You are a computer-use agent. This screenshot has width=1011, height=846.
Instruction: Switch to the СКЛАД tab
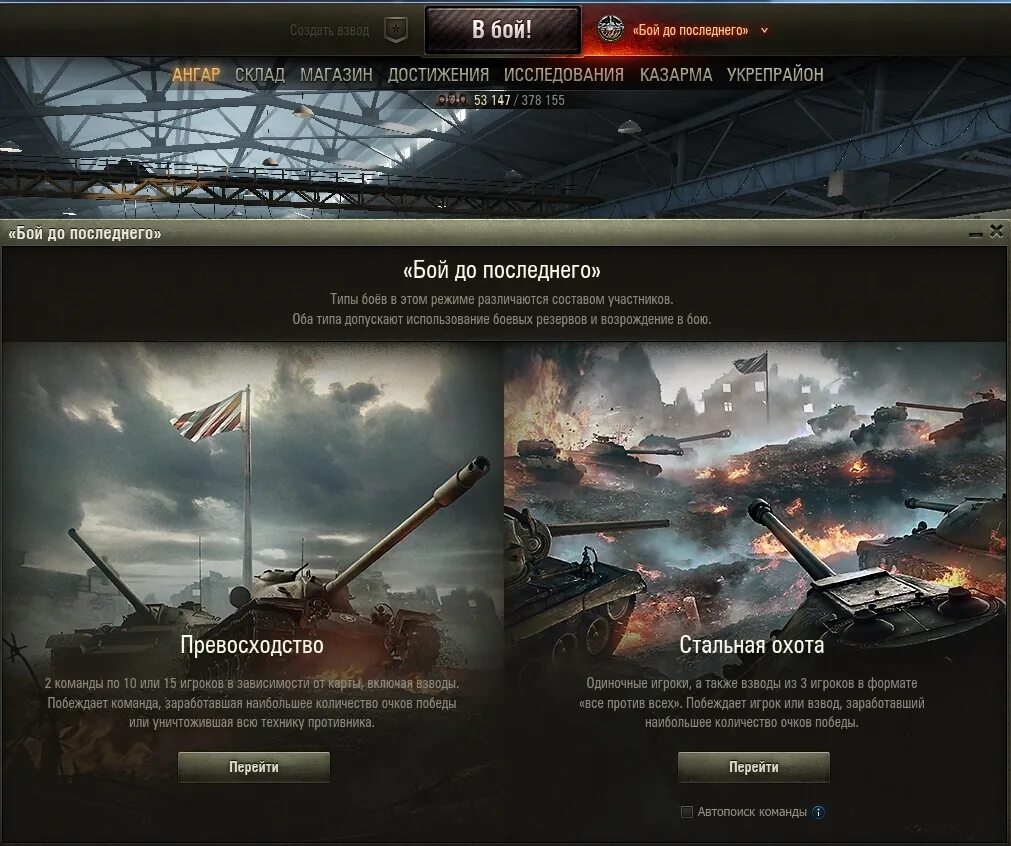pyautogui.click(x=260, y=75)
